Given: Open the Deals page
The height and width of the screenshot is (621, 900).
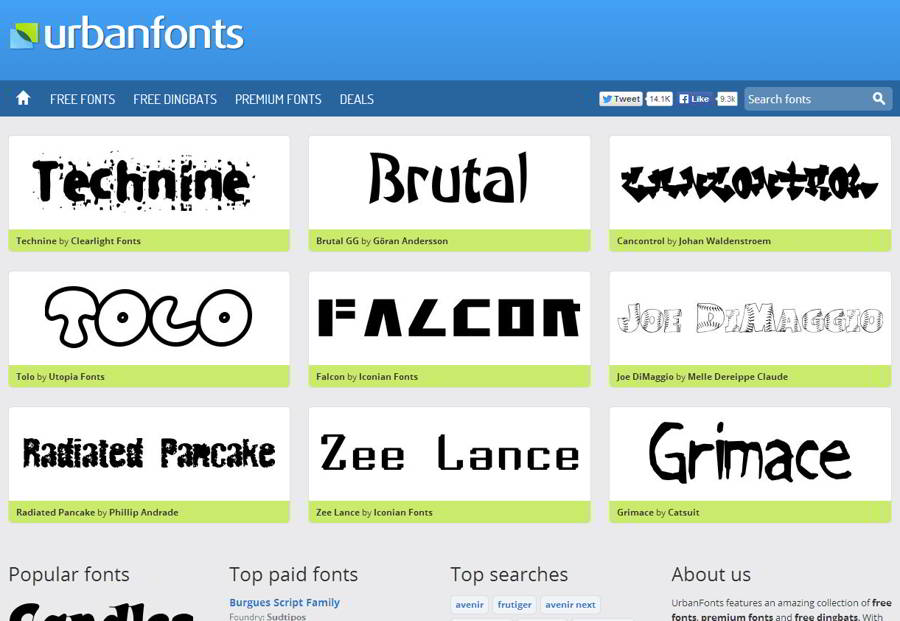Looking at the screenshot, I should coord(356,99).
